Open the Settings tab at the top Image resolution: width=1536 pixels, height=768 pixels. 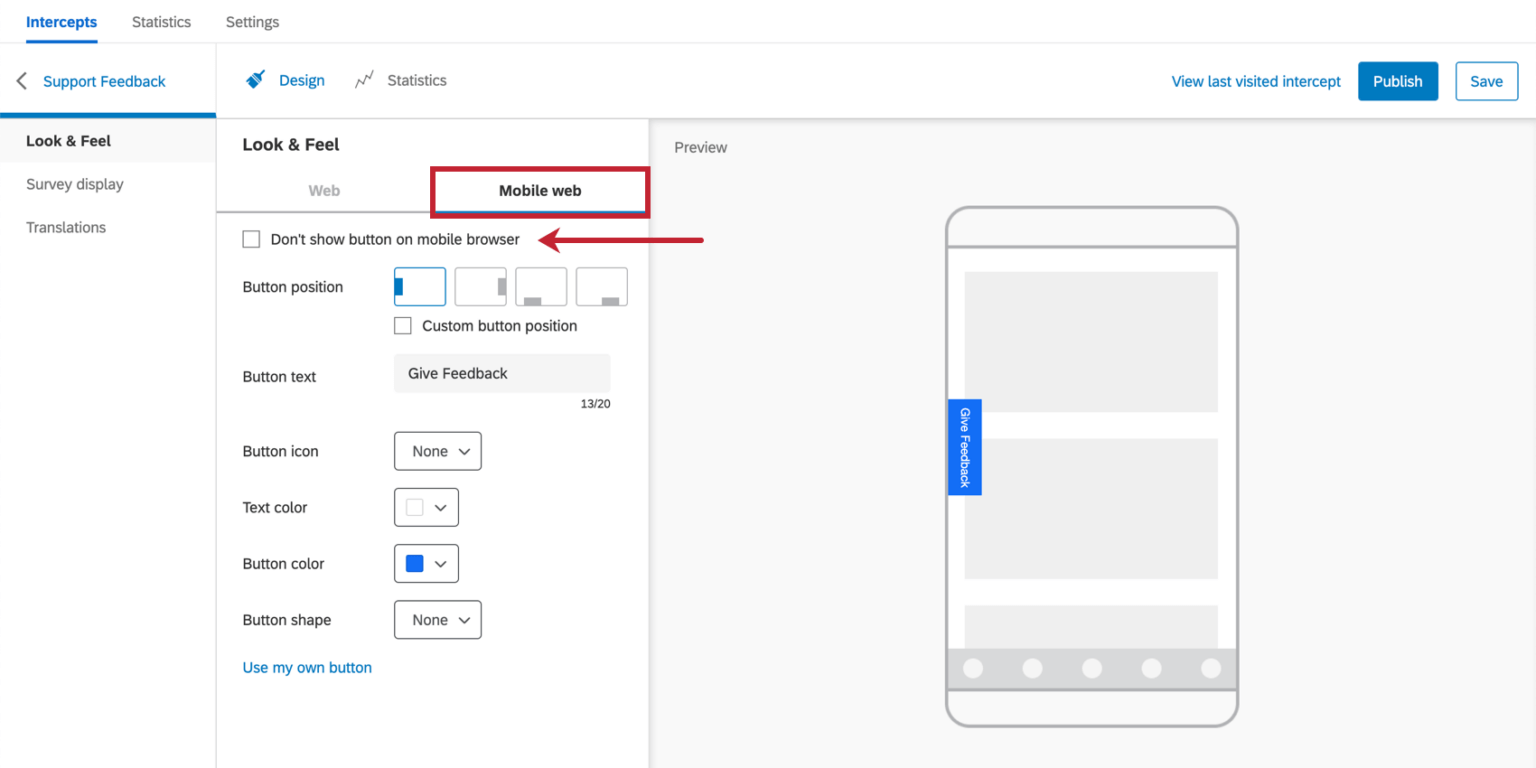click(x=251, y=21)
